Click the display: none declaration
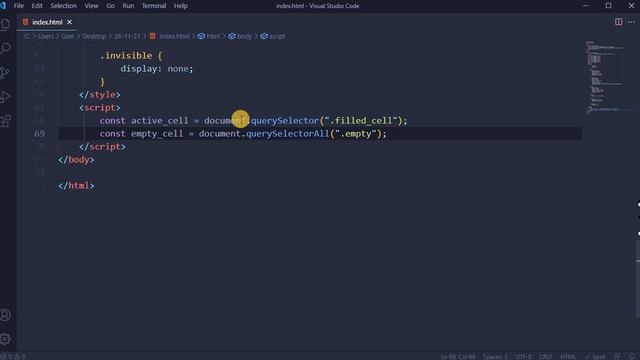 (x=157, y=69)
